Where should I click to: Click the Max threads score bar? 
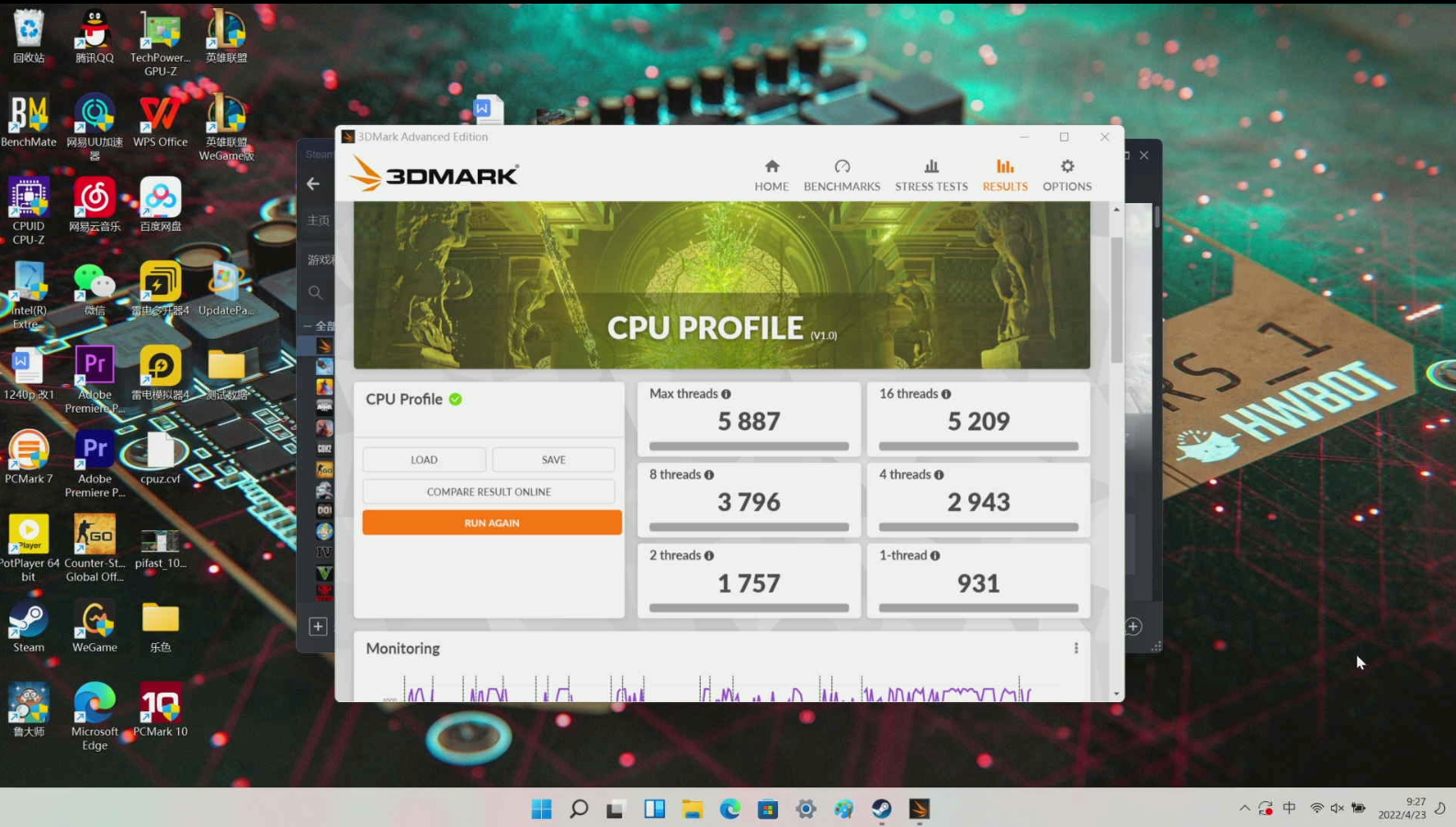(749, 447)
